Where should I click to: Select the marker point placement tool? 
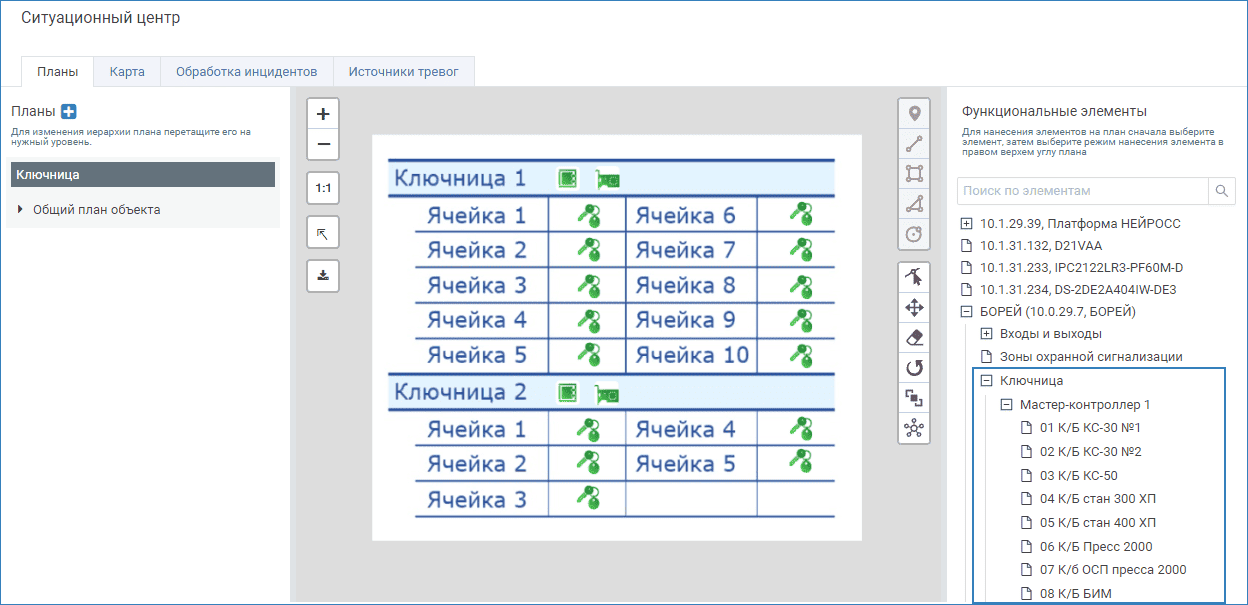914,114
